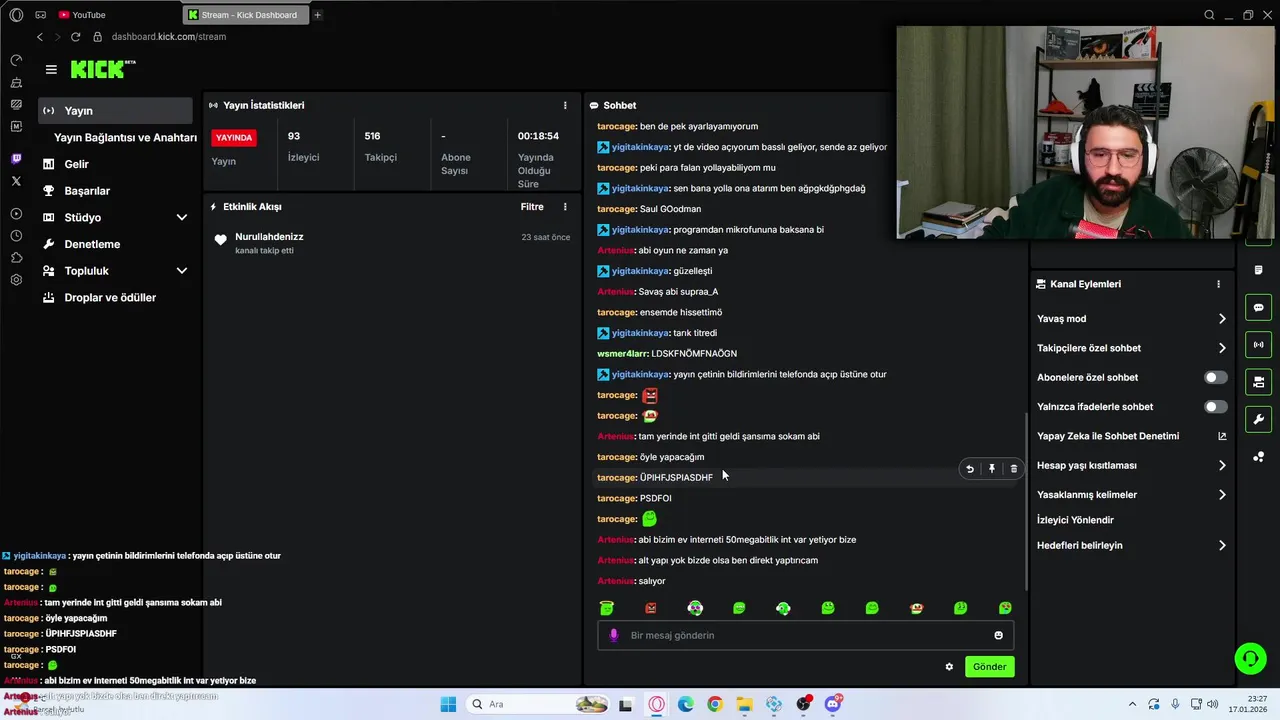Click the three-dots cluster icon in right rail
The height and width of the screenshot is (720, 1280).
point(1259,457)
